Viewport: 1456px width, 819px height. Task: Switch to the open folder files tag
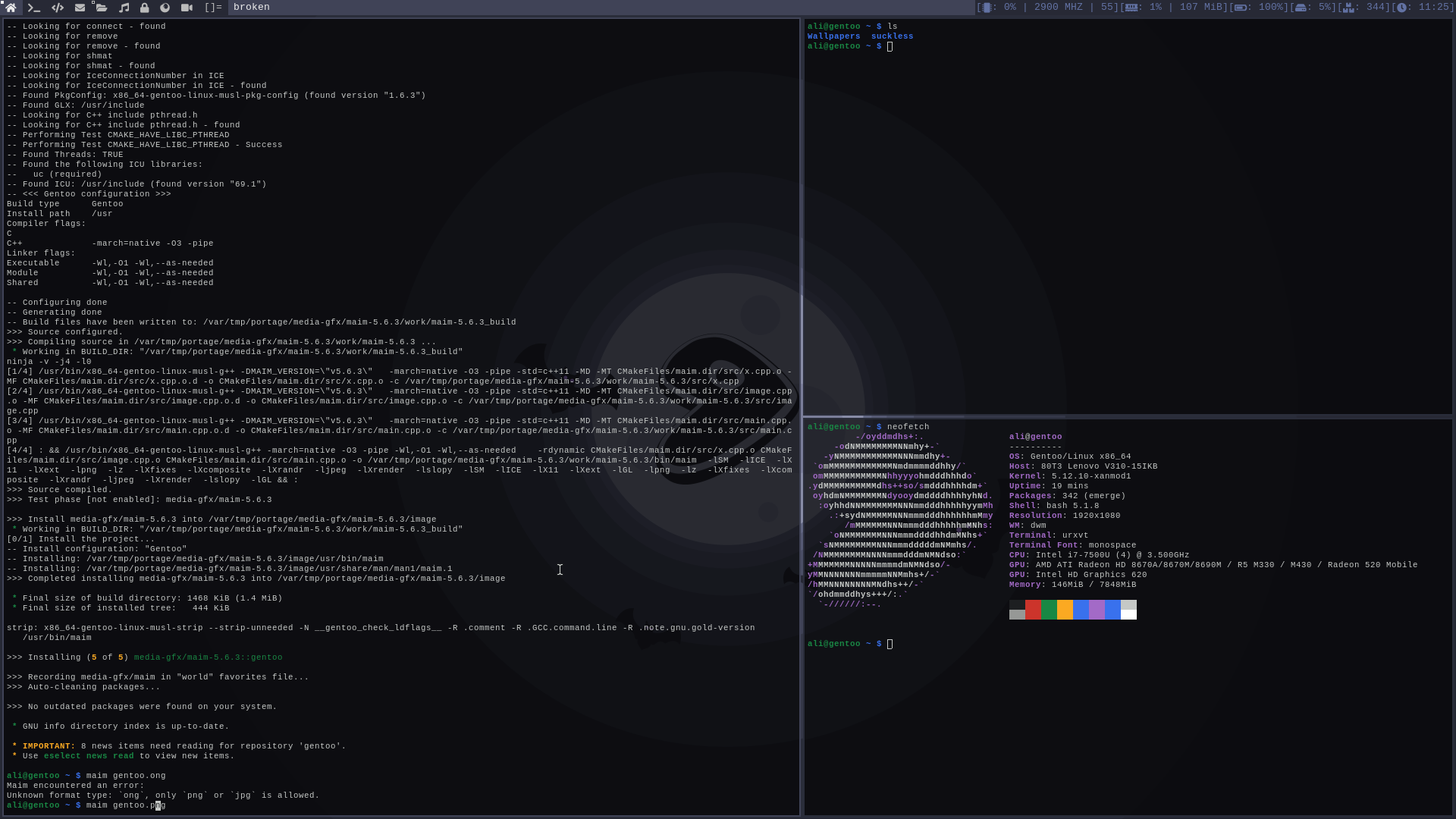[x=101, y=7]
